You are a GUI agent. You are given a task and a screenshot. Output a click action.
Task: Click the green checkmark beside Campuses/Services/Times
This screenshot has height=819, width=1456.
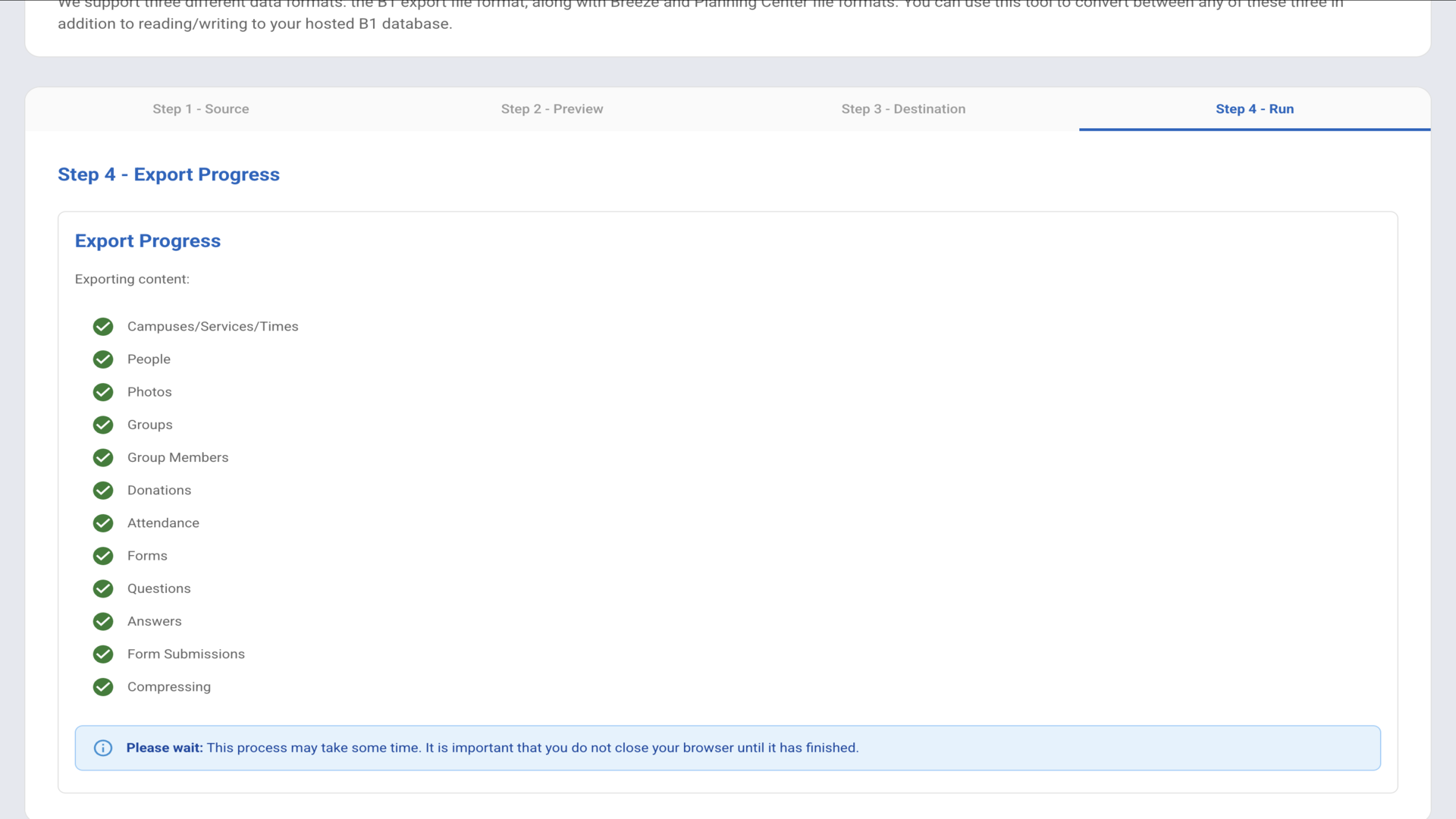tap(103, 327)
